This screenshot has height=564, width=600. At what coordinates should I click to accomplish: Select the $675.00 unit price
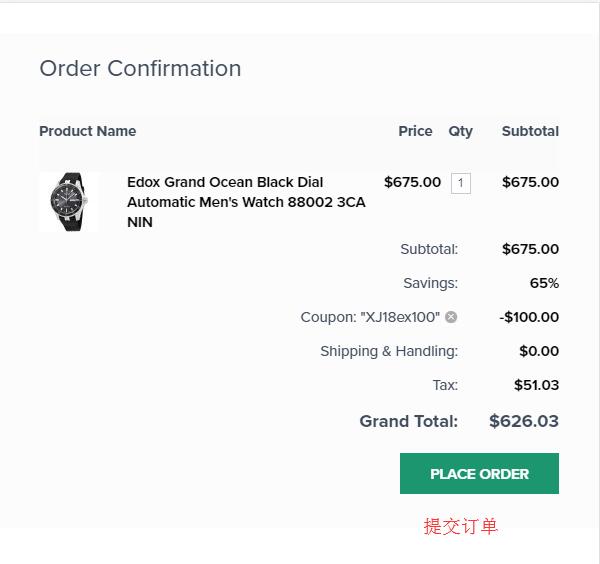tap(412, 182)
